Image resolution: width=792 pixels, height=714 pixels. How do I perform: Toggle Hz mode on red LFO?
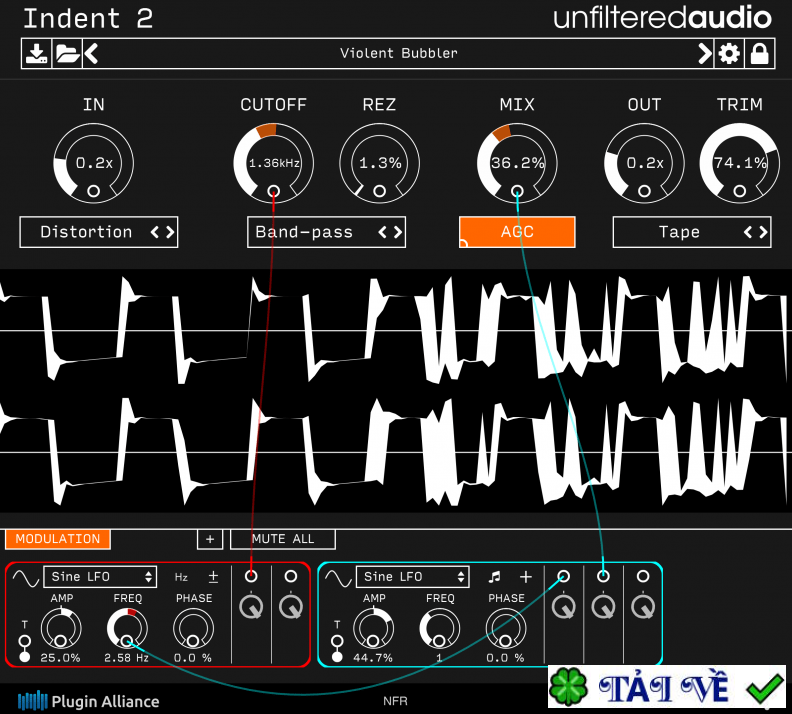(181, 577)
